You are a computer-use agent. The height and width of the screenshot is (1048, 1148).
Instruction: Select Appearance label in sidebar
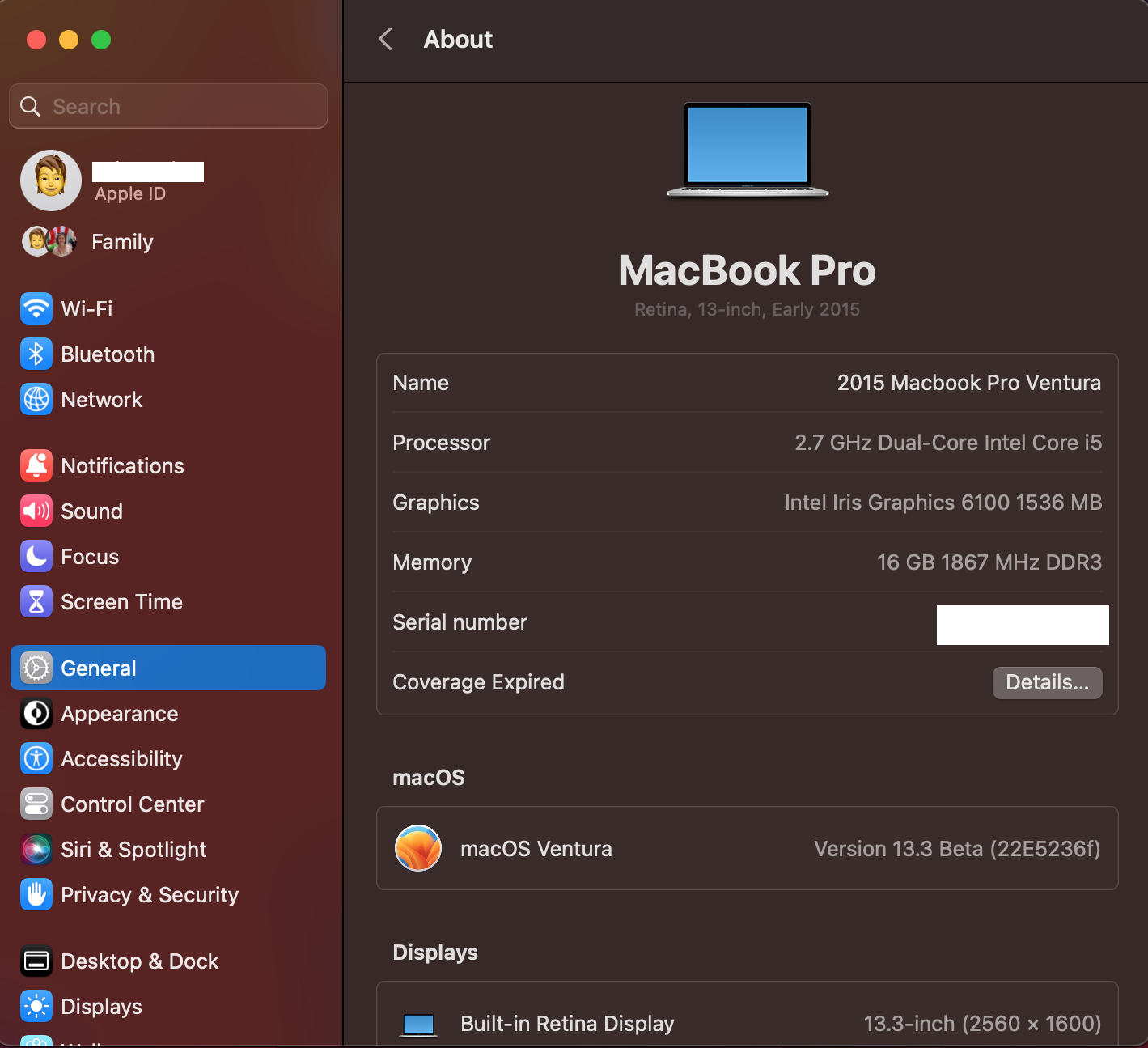[120, 713]
